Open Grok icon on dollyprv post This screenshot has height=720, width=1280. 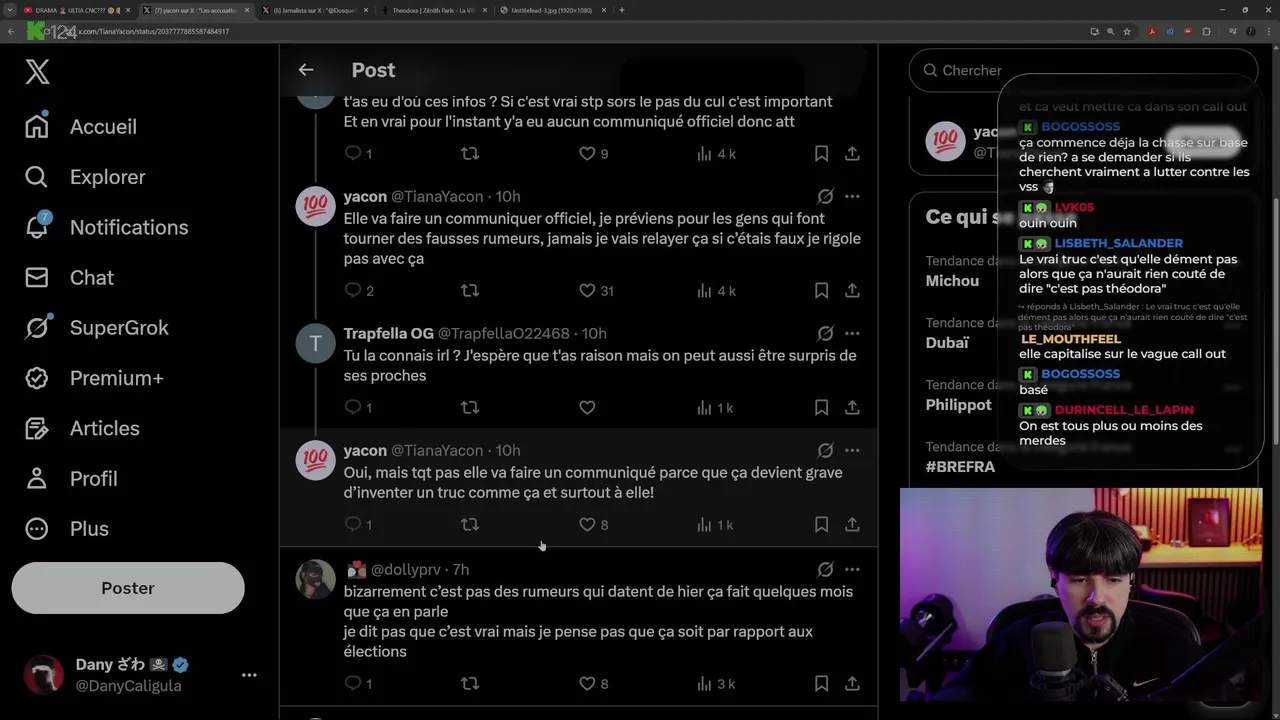(825, 569)
